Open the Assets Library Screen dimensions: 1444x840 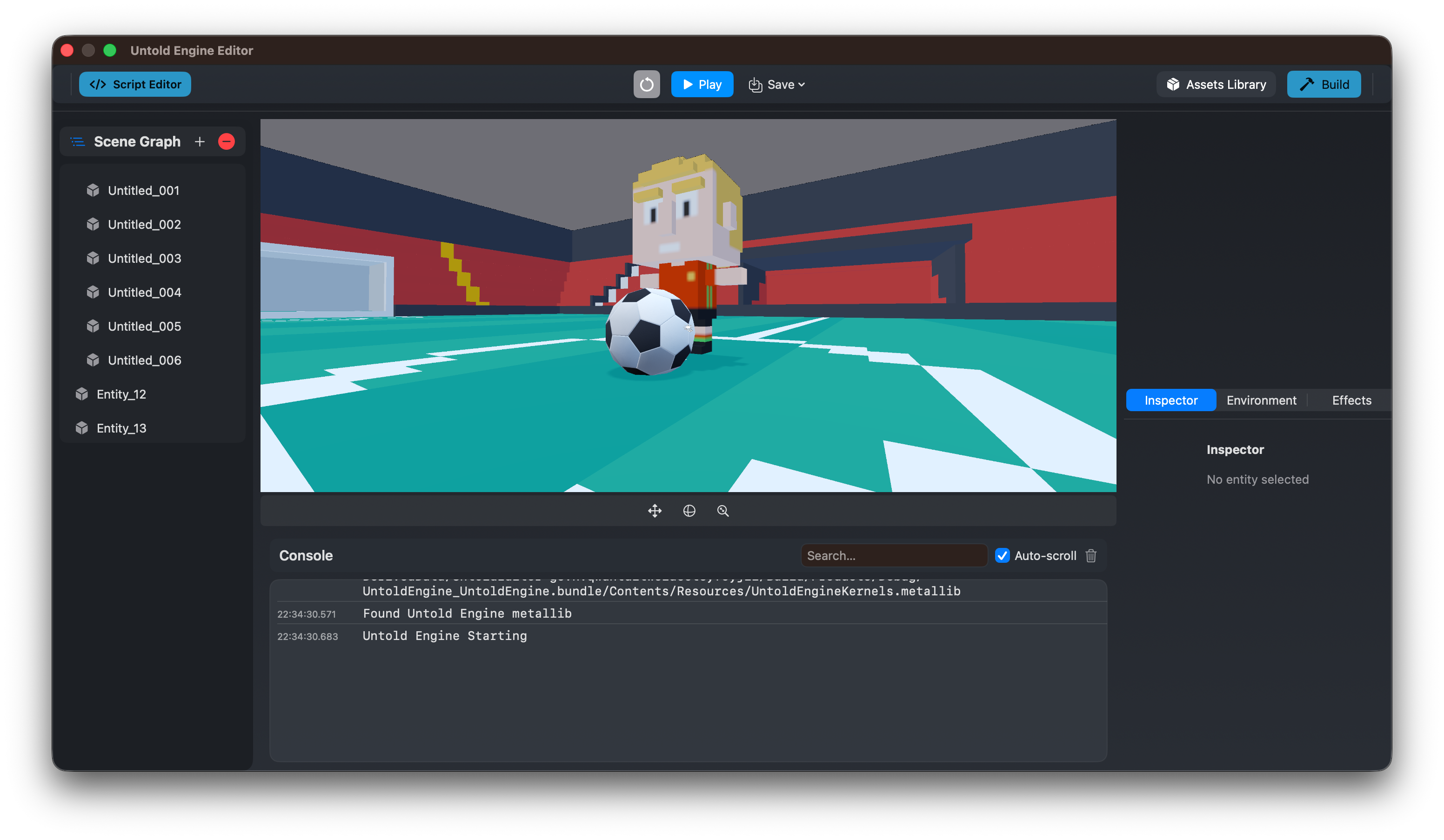click(x=1216, y=84)
